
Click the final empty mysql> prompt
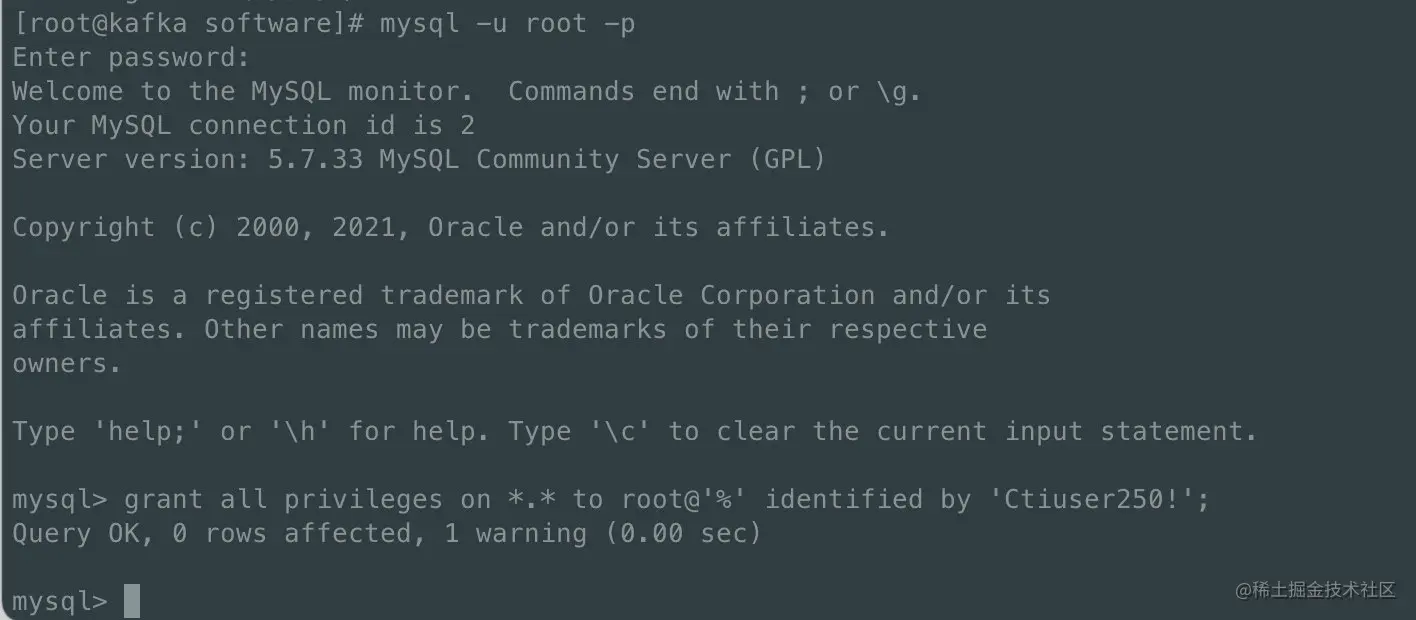click(x=59, y=601)
